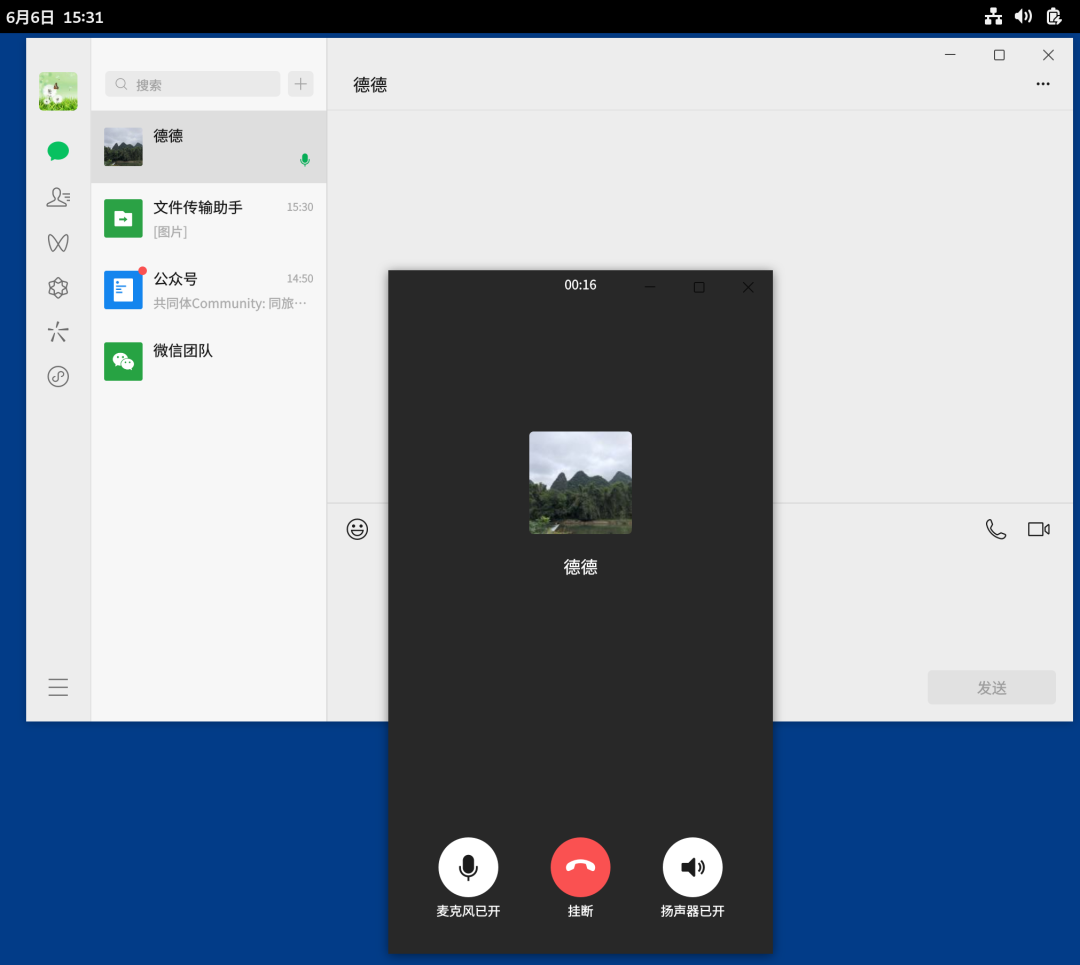Start a voice call with the phone icon
Image resolution: width=1080 pixels, height=965 pixels.
(x=995, y=529)
